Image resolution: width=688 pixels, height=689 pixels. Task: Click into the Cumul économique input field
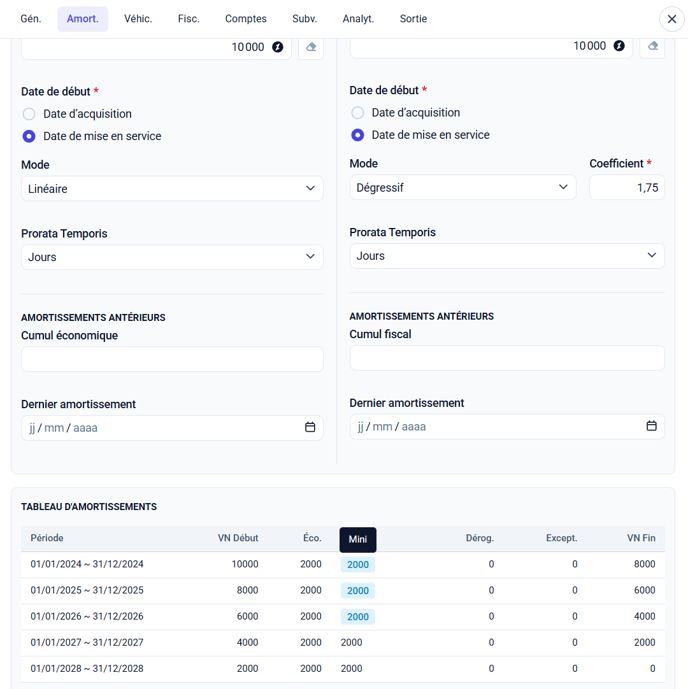click(172, 359)
